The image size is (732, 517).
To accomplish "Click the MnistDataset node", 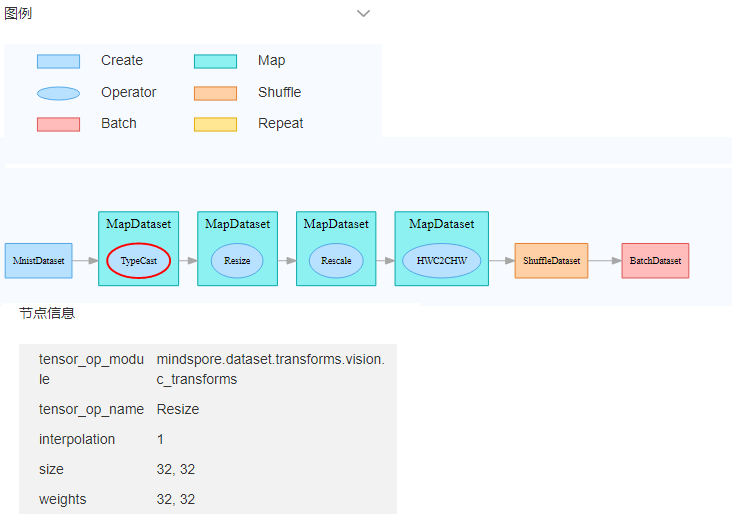I will coord(38,261).
